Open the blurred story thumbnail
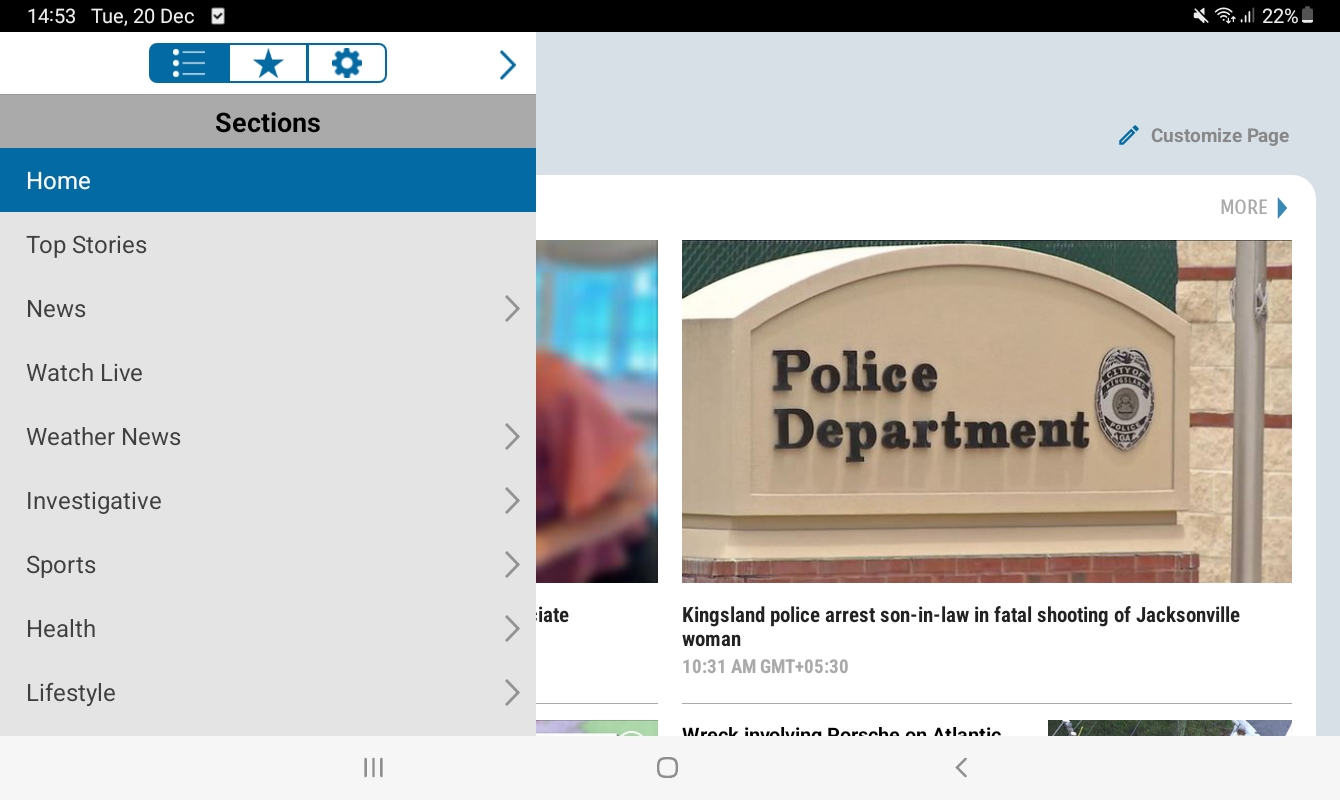The image size is (1340, 800). (x=597, y=411)
